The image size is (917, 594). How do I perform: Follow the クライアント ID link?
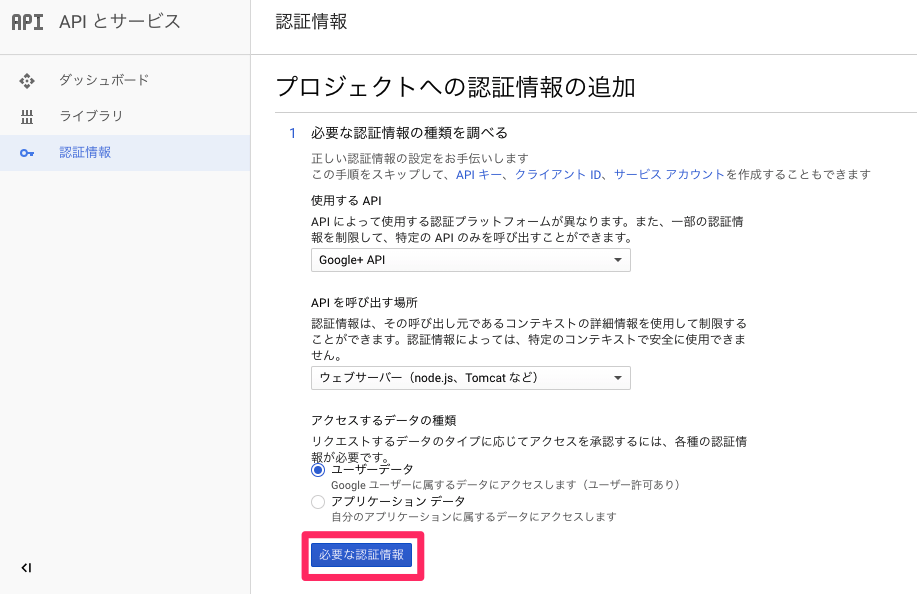coord(558,174)
